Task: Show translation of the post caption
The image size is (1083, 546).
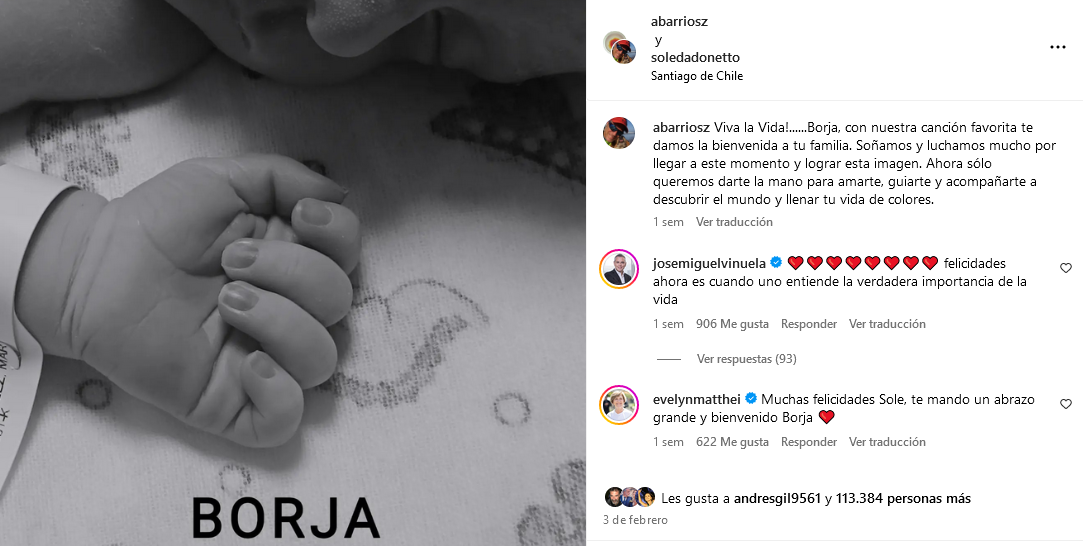Action: pos(734,222)
